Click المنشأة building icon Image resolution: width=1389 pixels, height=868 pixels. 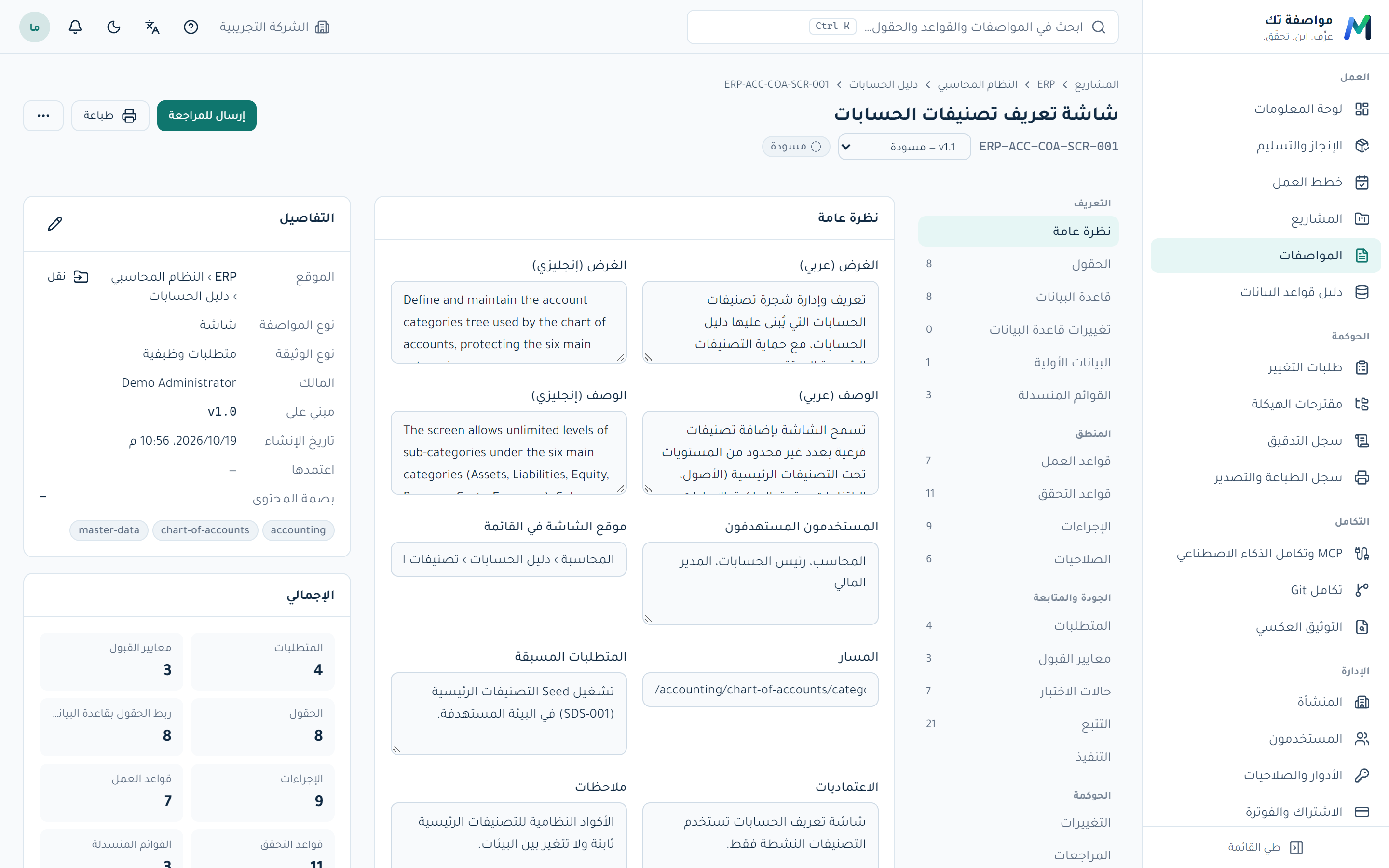[x=1362, y=702]
